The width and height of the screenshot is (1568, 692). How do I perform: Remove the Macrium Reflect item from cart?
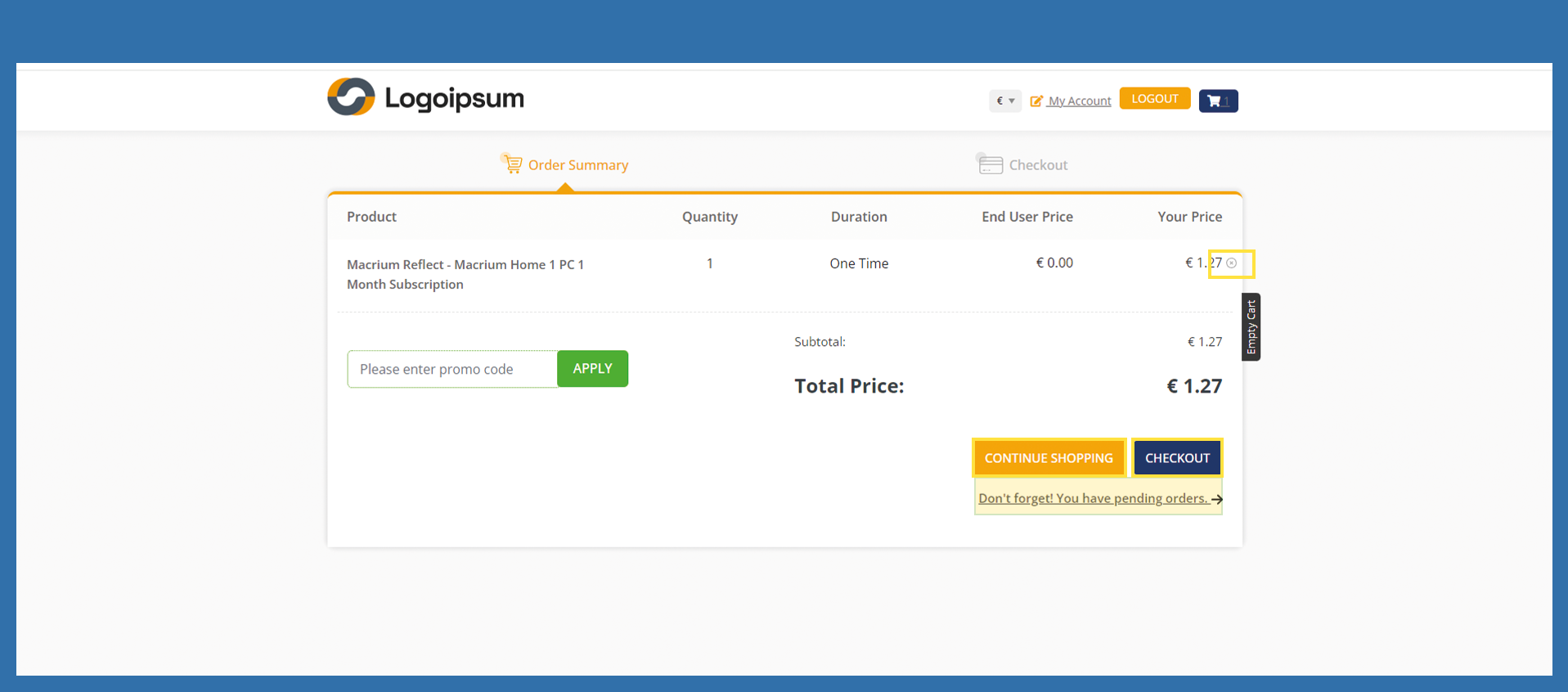pos(1231,263)
